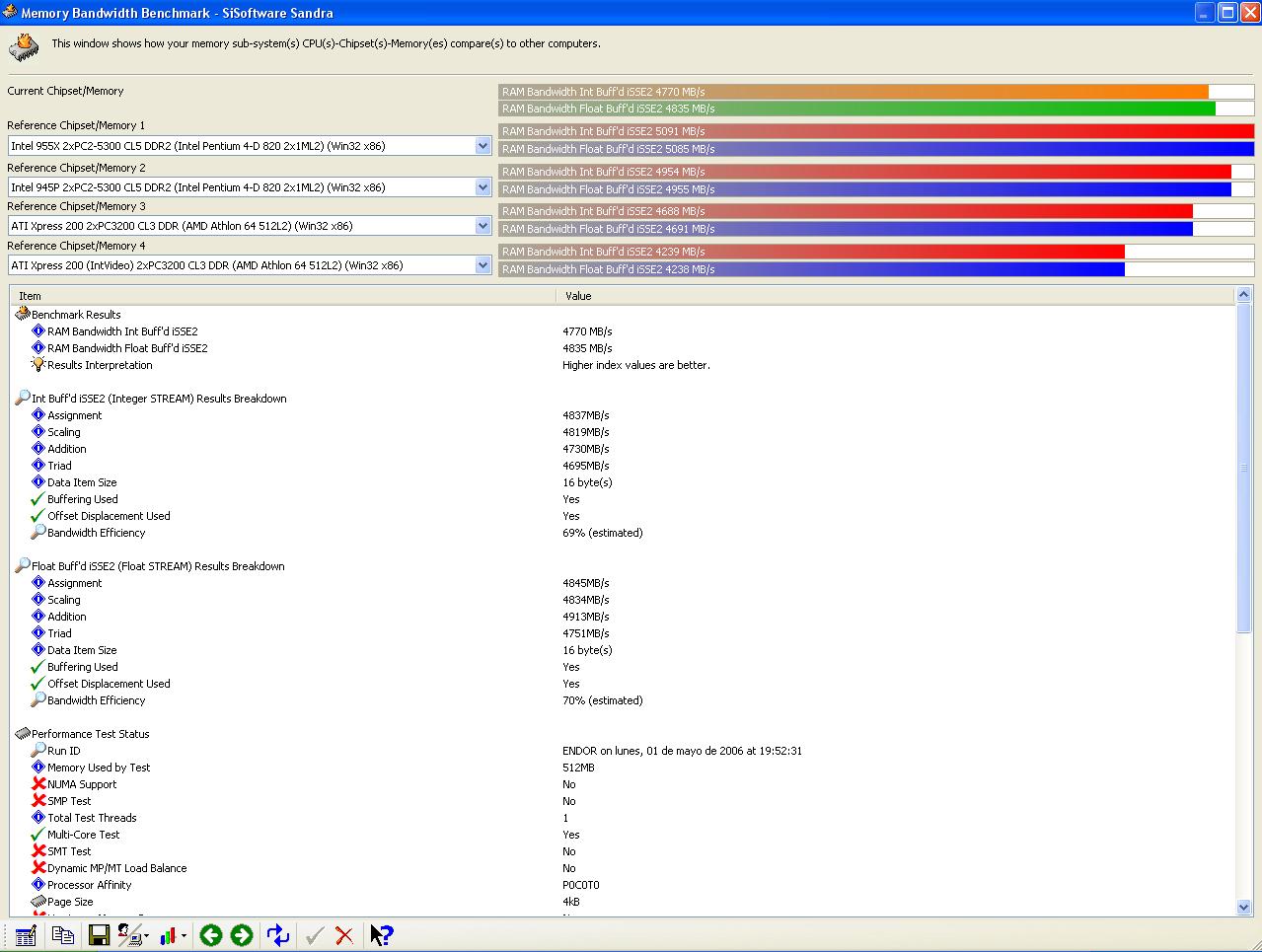The height and width of the screenshot is (952, 1262).
Task: Select 'Float Buff'd iSSE2 (Float STREAM) Results Breakdown' heading
Action: (x=158, y=566)
